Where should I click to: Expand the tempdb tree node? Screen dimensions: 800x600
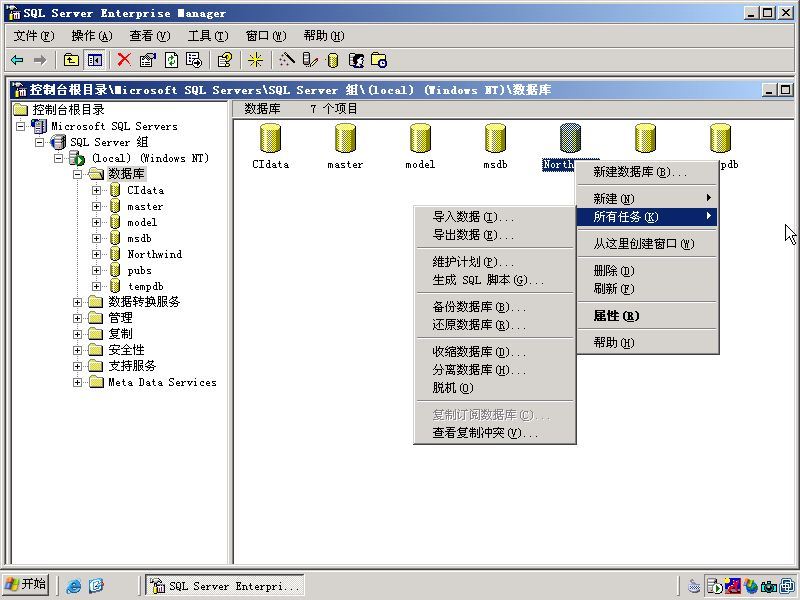pyautogui.click(x=96, y=286)
